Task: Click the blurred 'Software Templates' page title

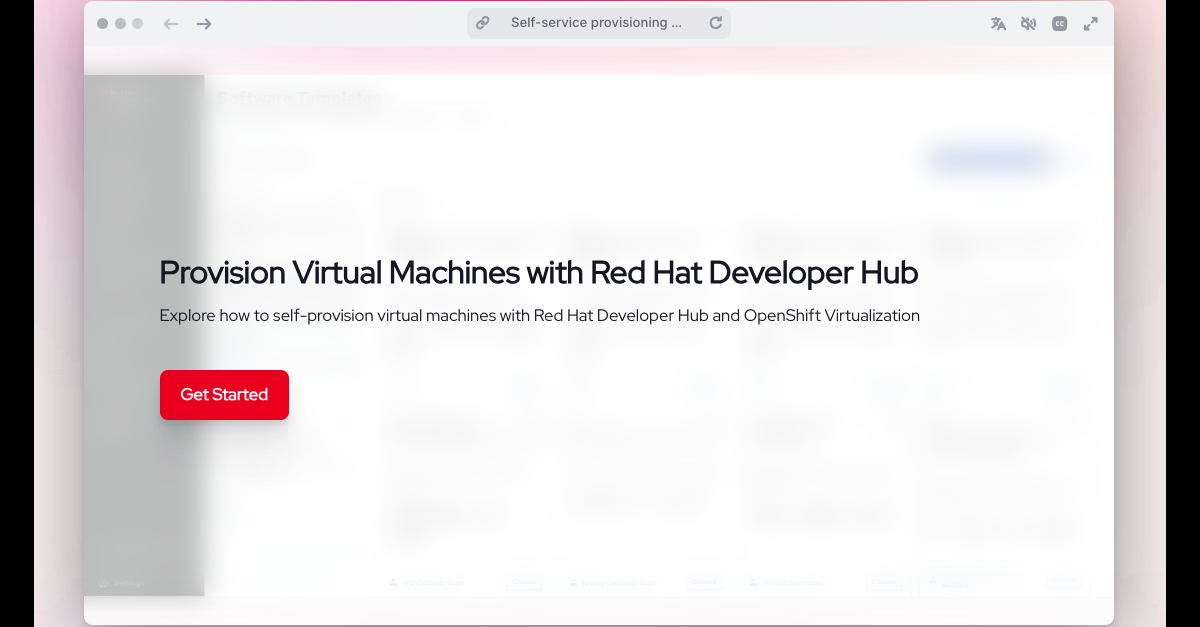Action: pos(298,98)
